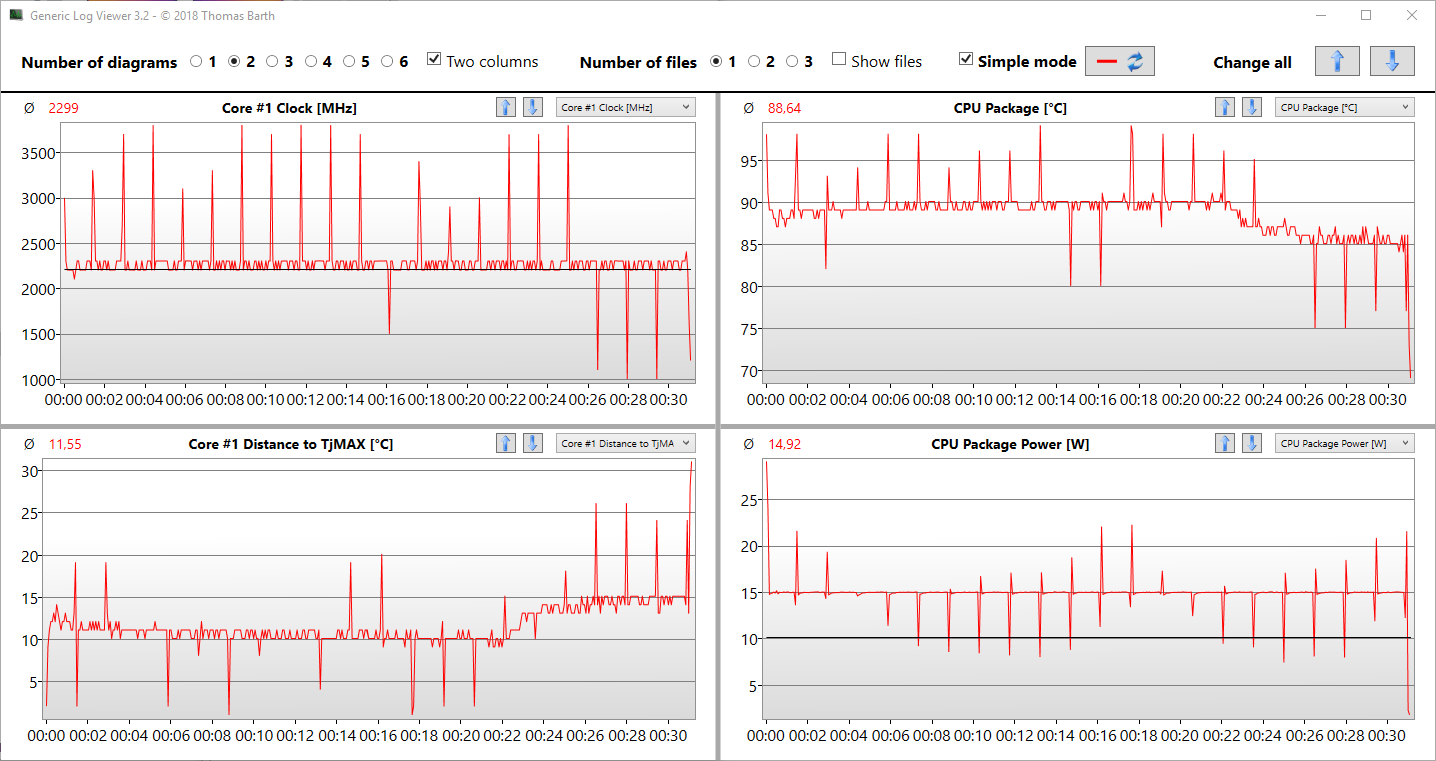The height and width of the screenshot is (761, 1436).
Task: Click the Core #1 Clock chart plot area
Action: (x=377, y=251)
